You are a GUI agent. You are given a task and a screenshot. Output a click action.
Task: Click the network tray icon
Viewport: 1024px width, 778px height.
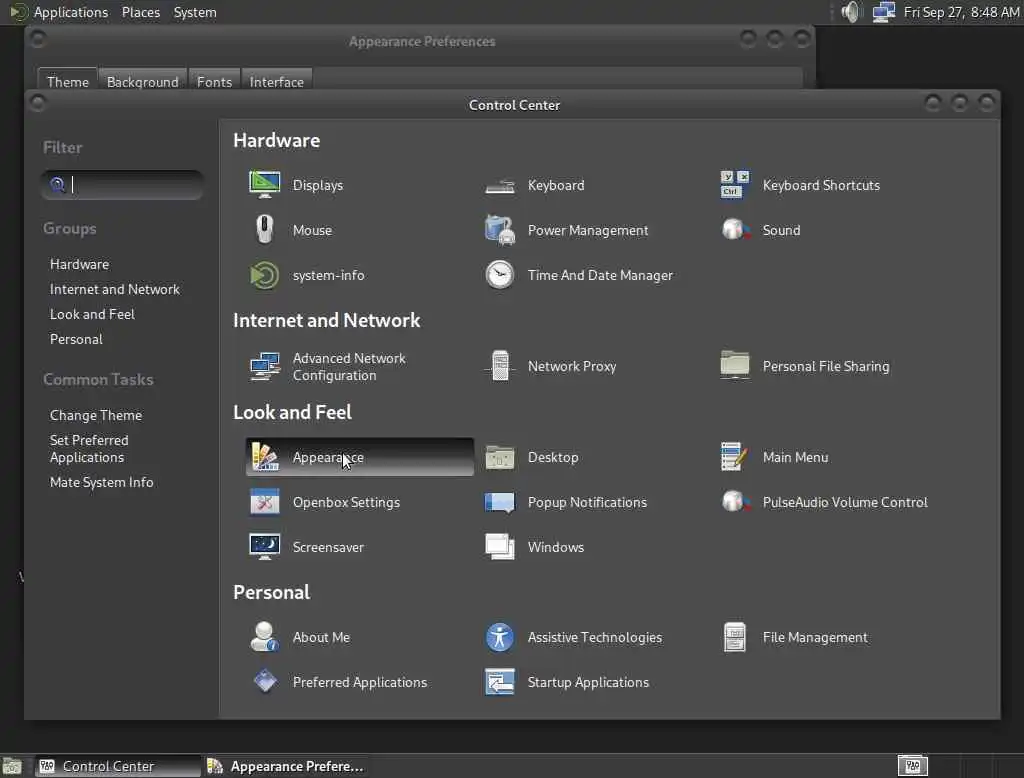(x=884, y=12)
